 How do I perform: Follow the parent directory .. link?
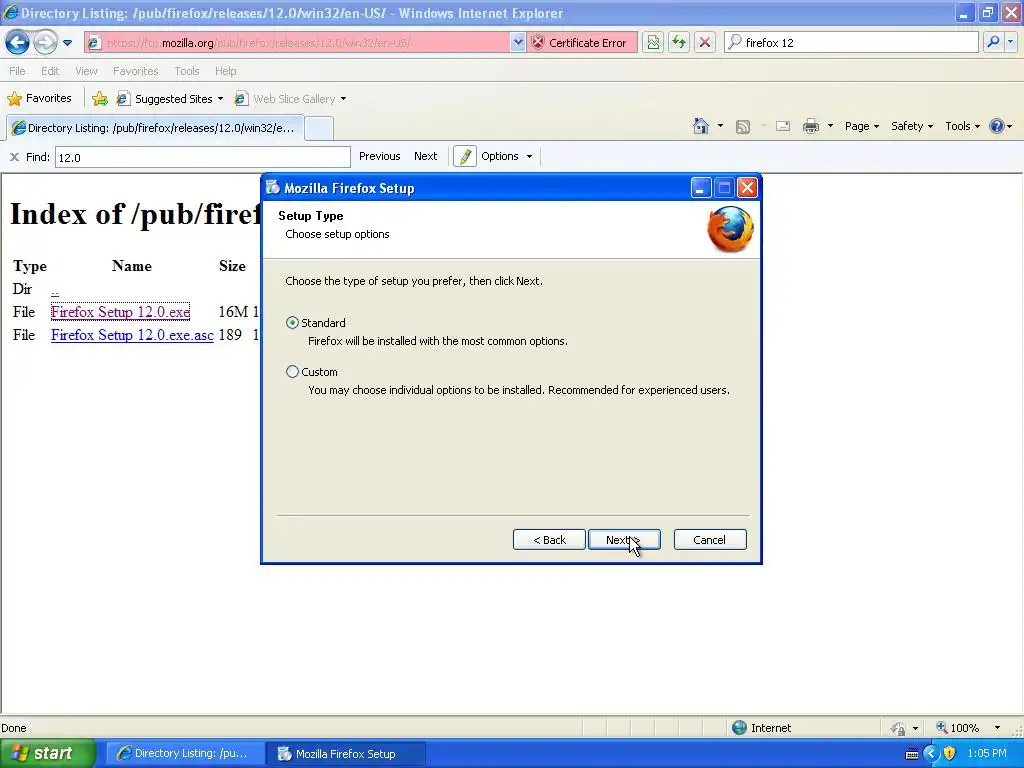[x=55, y=289]
